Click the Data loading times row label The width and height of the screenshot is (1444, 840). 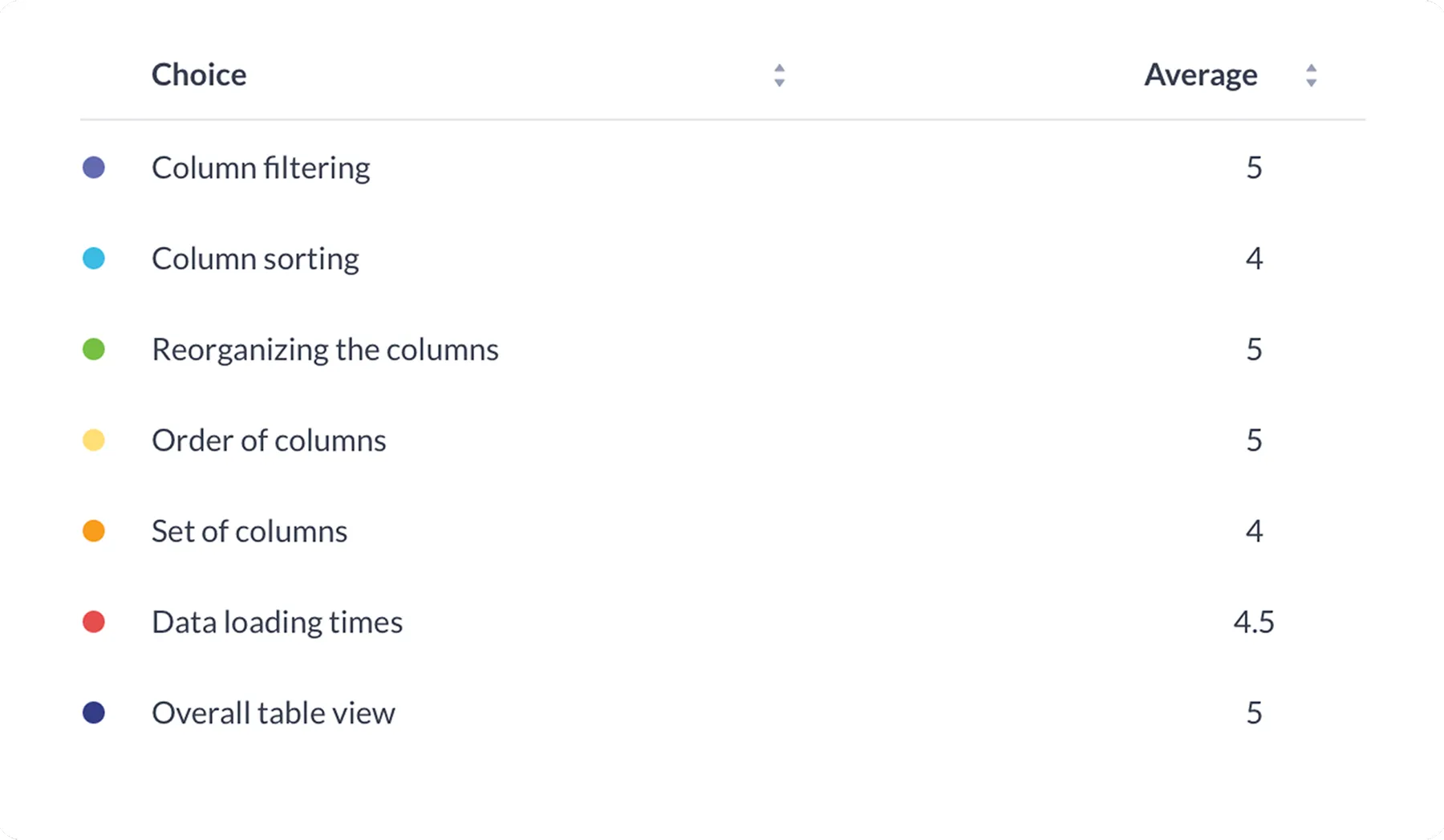click(277, 621)
